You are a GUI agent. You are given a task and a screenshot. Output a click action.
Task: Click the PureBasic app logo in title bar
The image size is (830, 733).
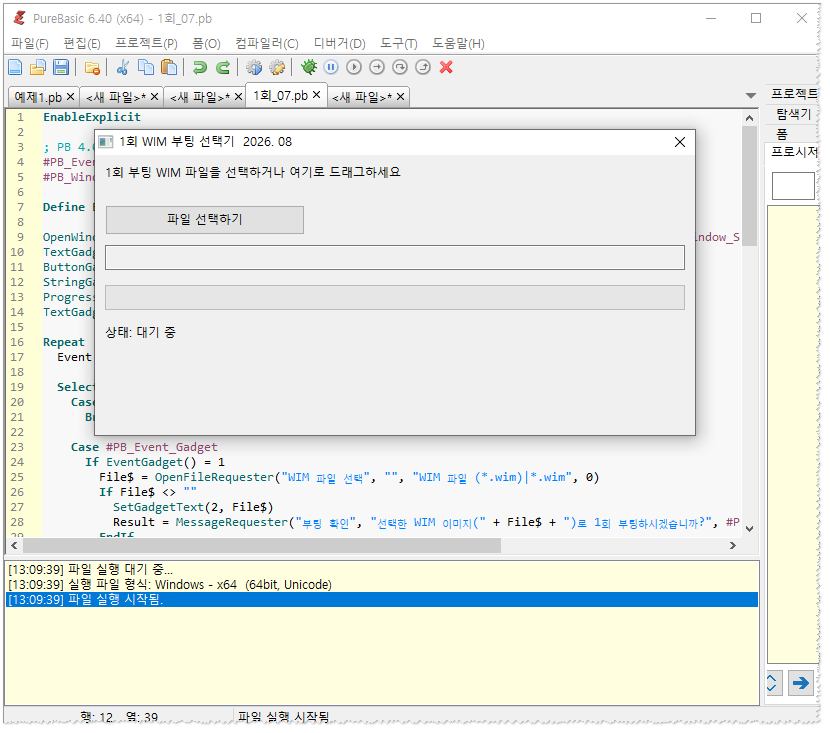pos(20,18)
